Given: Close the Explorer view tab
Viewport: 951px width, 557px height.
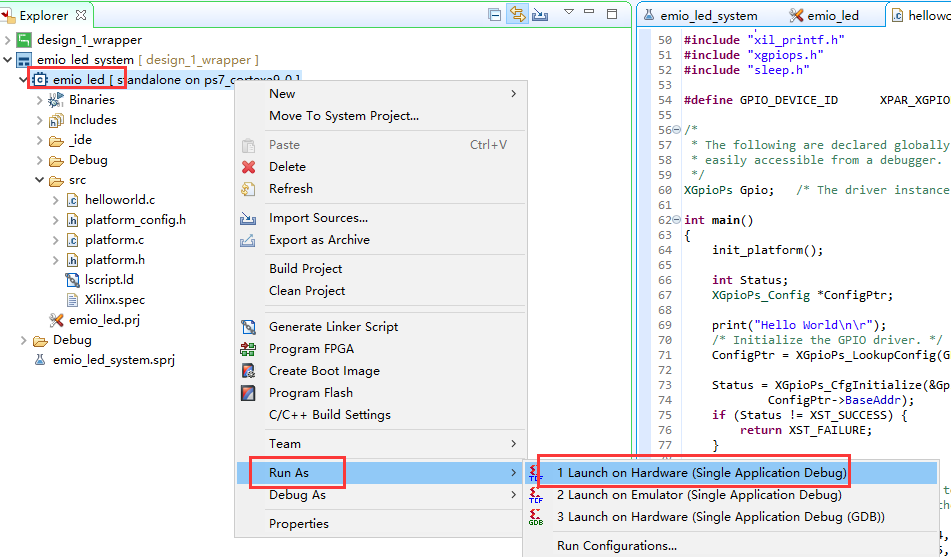Looking at the screenshot, I should 81,15.
